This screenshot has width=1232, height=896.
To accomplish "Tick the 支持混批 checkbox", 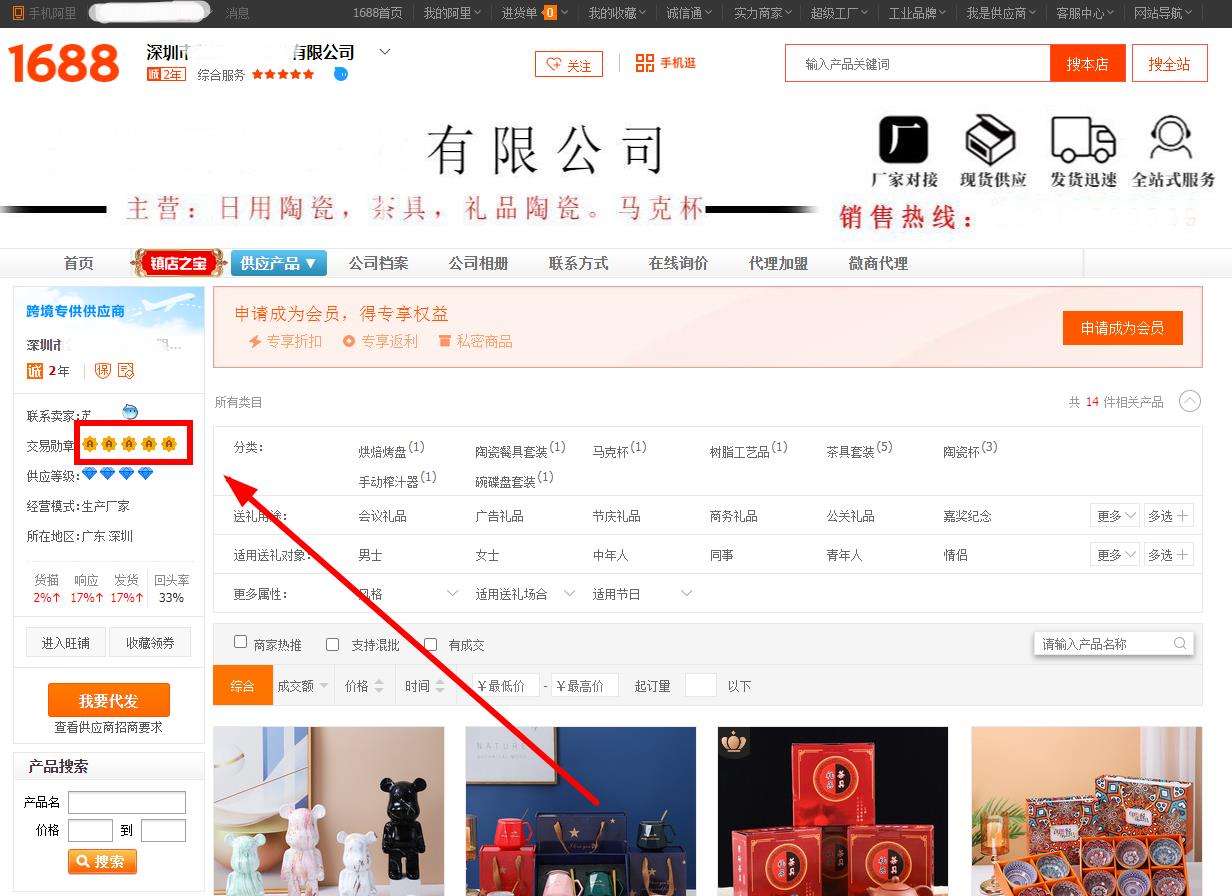I will coord(333,645).
